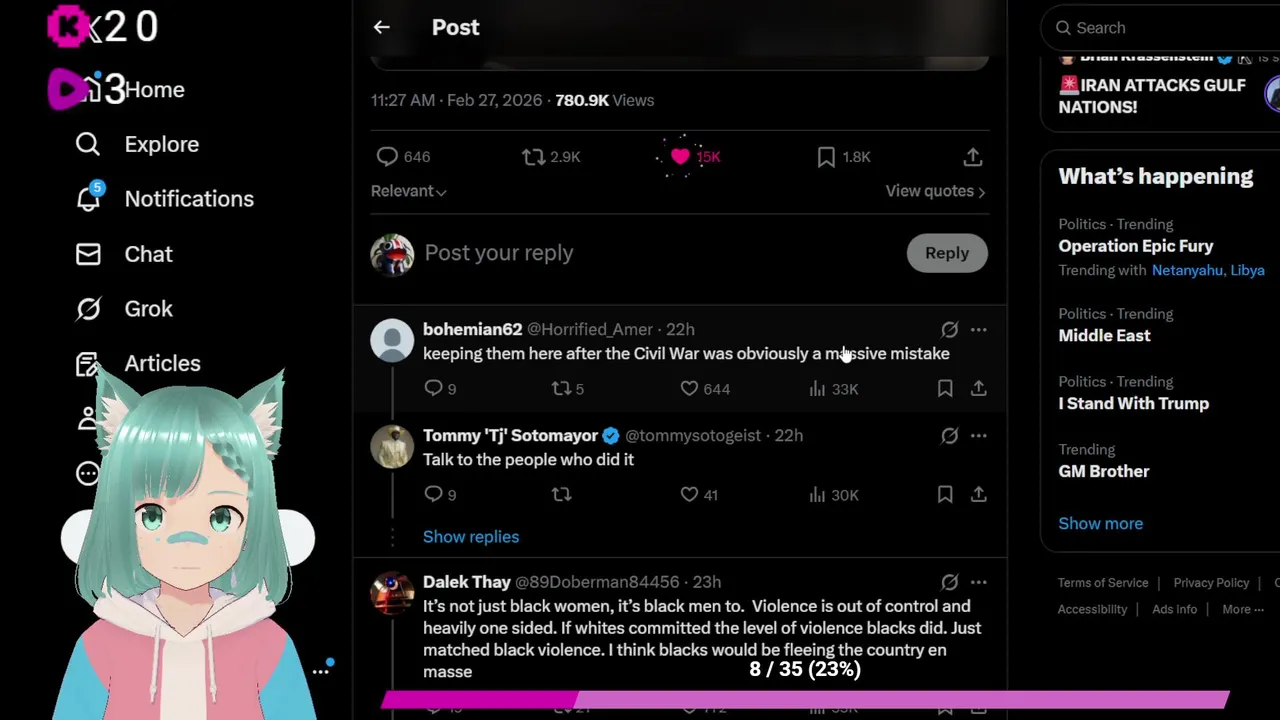This screenshot has width=1280, height=720.
Task: Share the main post via the upload icon
Action: [972, 157]
